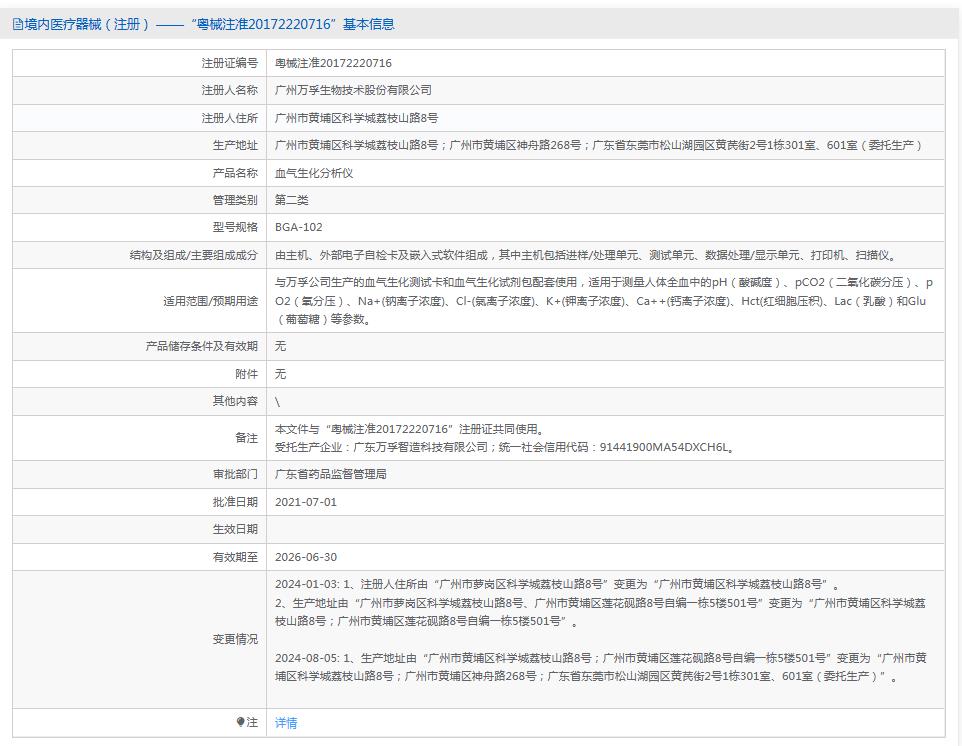Click the 注册人住所 label

click(x=230, y=118)
